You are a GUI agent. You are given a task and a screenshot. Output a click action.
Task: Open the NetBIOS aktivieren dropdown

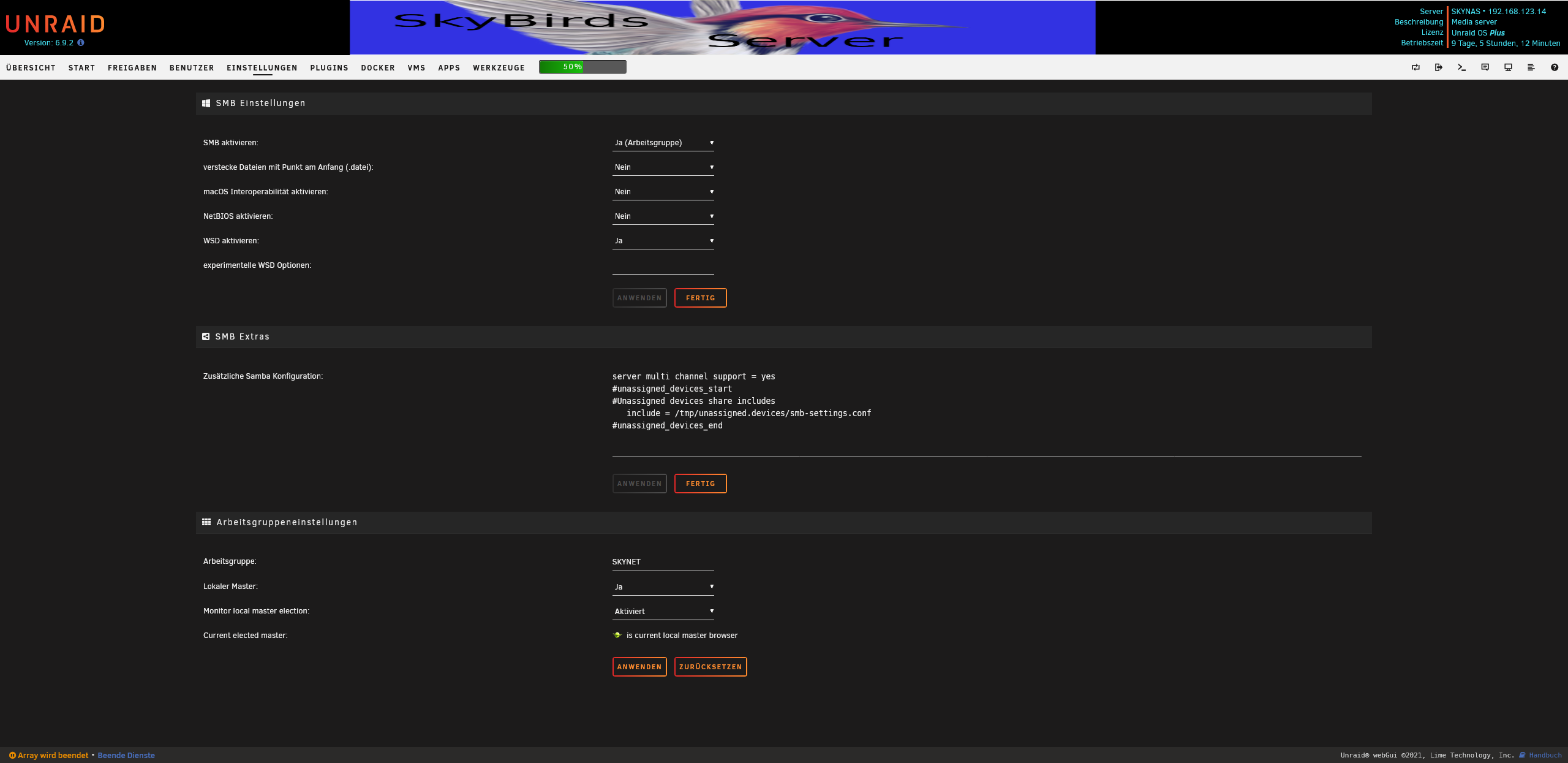(x=663, y=216)
